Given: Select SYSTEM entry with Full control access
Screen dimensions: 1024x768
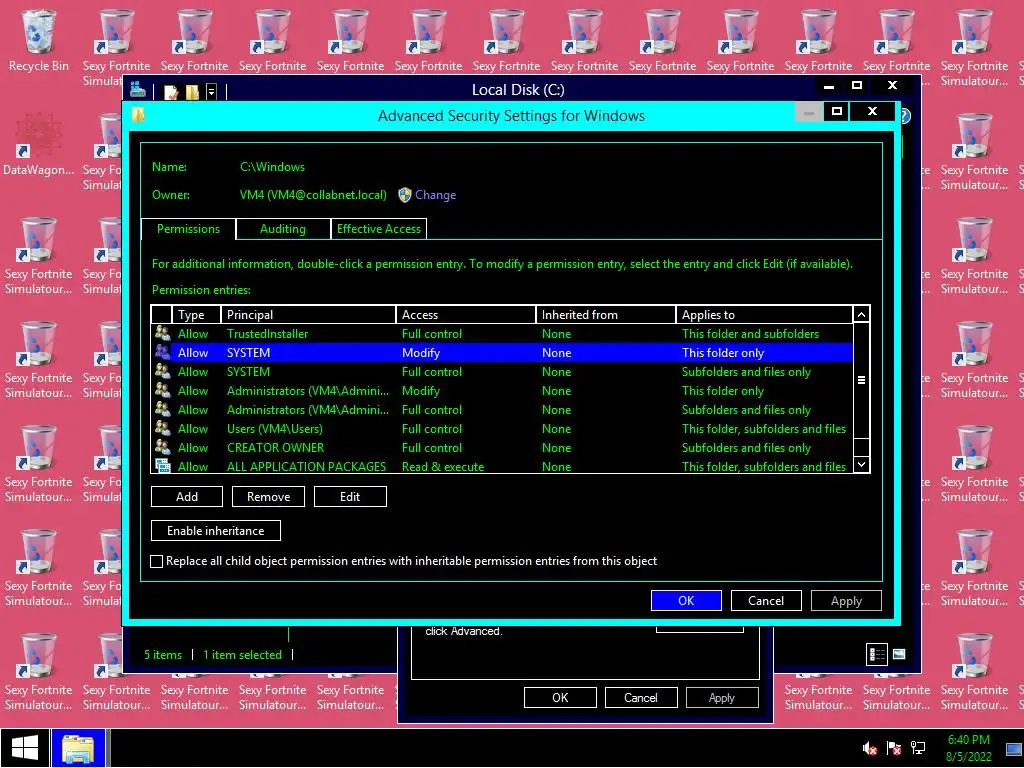Looking at the screenshot, I should coord(502,372).
